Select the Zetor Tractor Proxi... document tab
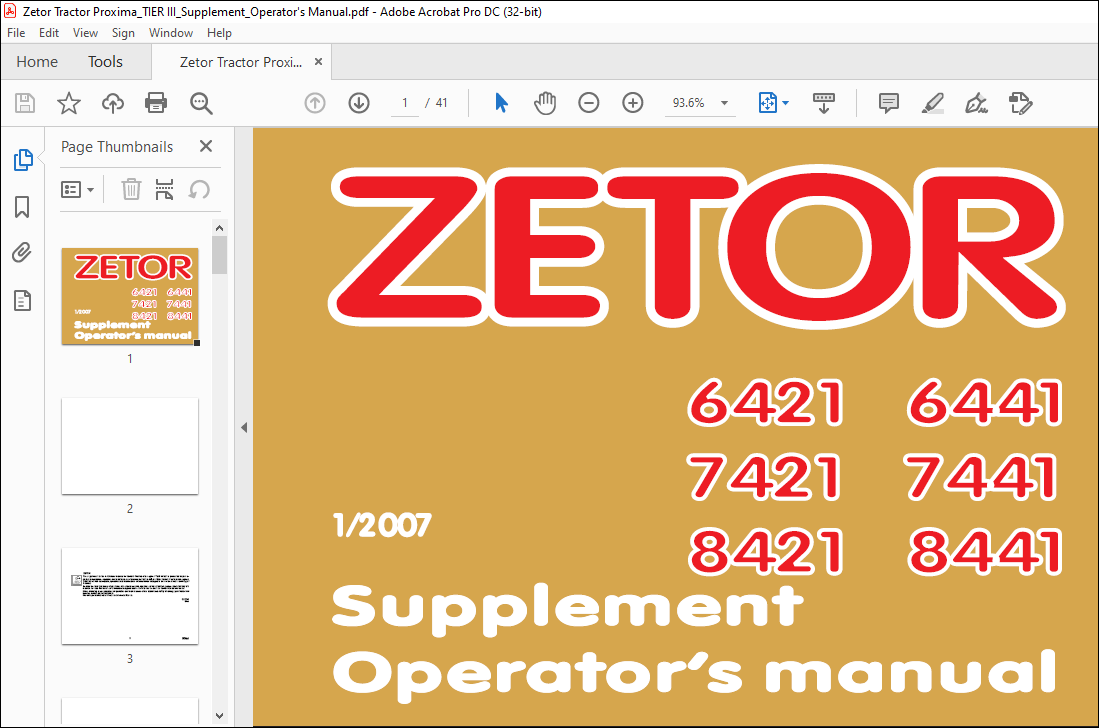The image size is (1099, 728). pos(240,62)
